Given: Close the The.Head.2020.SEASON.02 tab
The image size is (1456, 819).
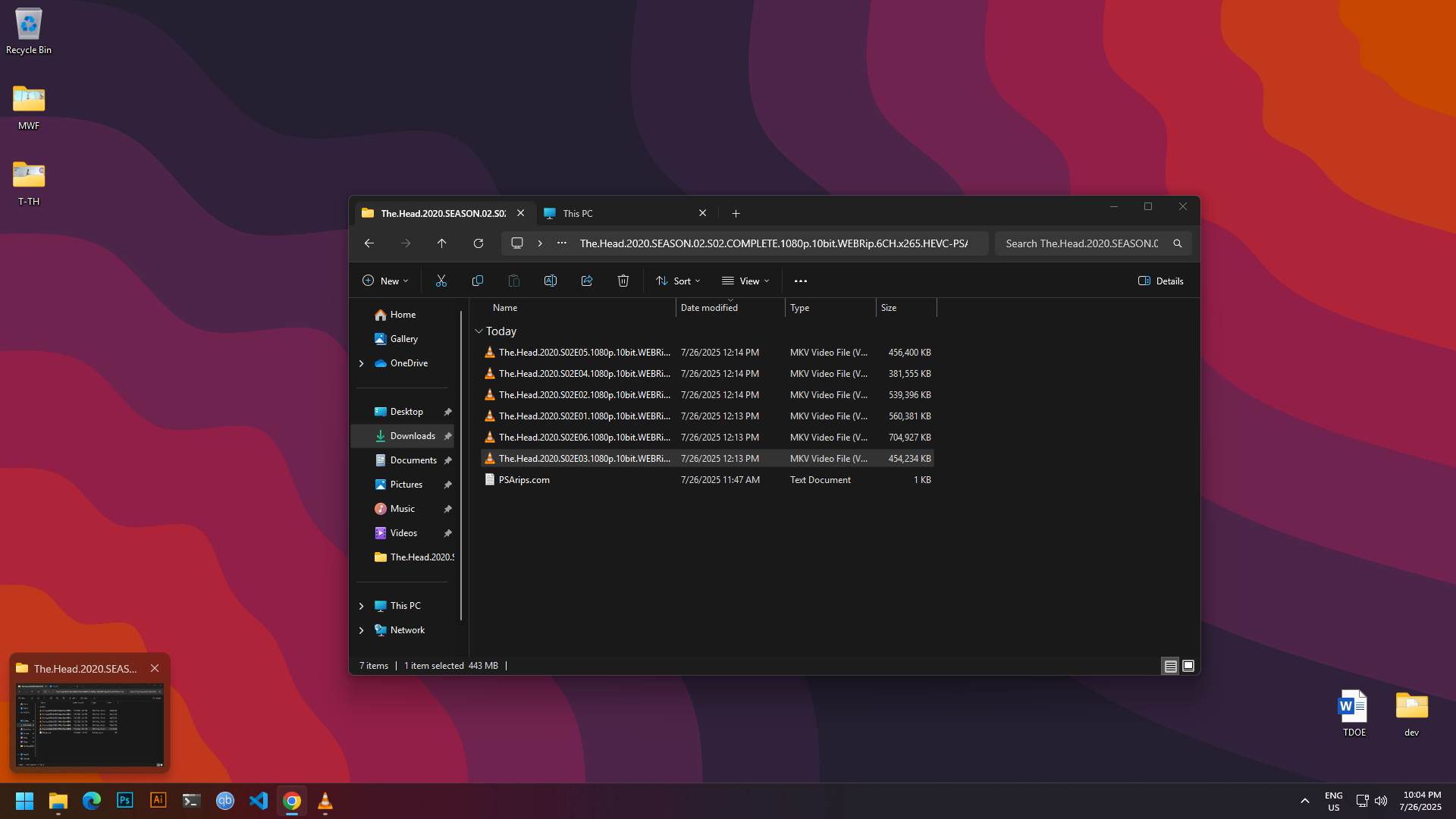Looking at the screenshot, I should click(x=521, y=214).
